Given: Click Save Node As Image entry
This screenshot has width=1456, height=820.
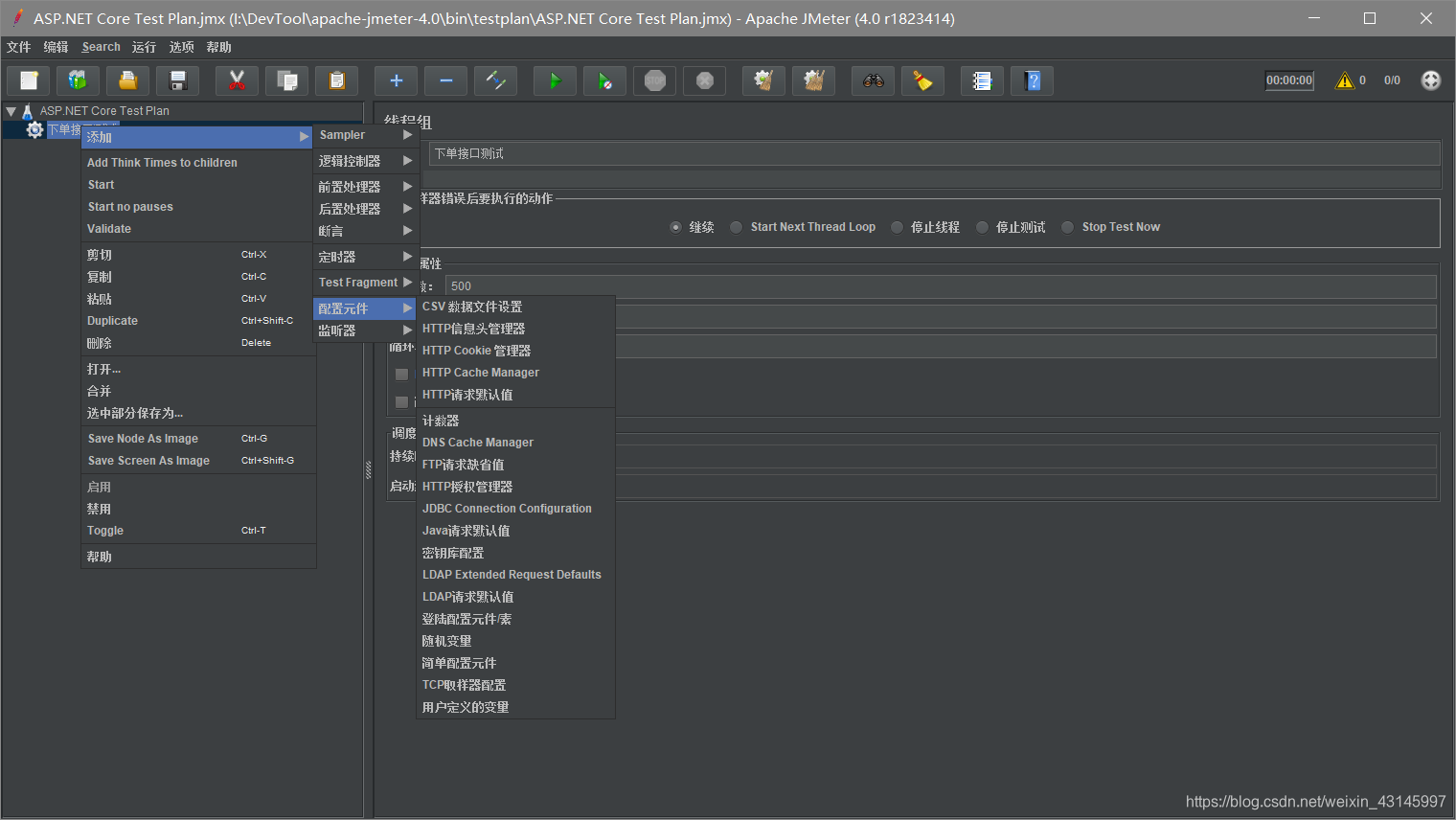Looking at the screenshot, I should (199, 439).
